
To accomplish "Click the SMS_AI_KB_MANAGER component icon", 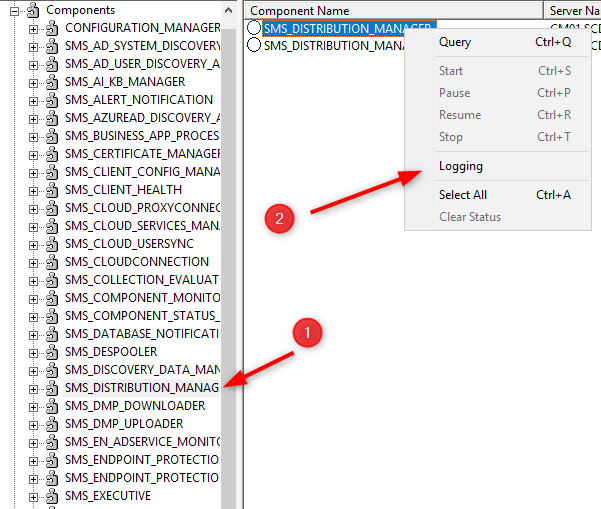I will (52, 82).
